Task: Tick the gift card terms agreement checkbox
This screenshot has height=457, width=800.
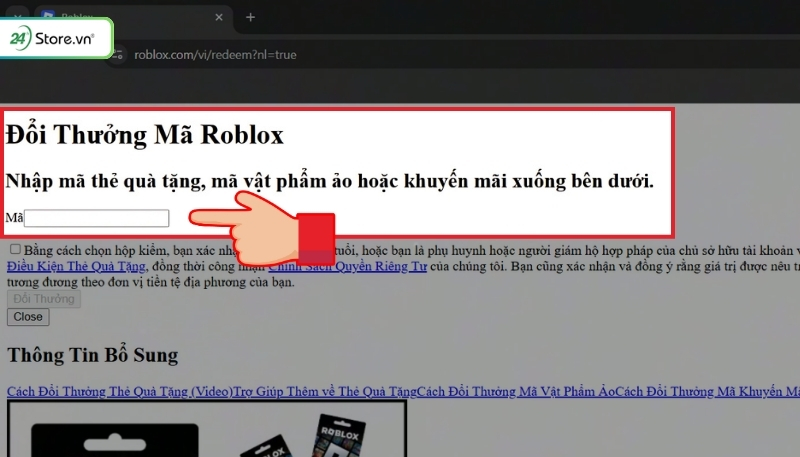Action: [x=14, y=250]
